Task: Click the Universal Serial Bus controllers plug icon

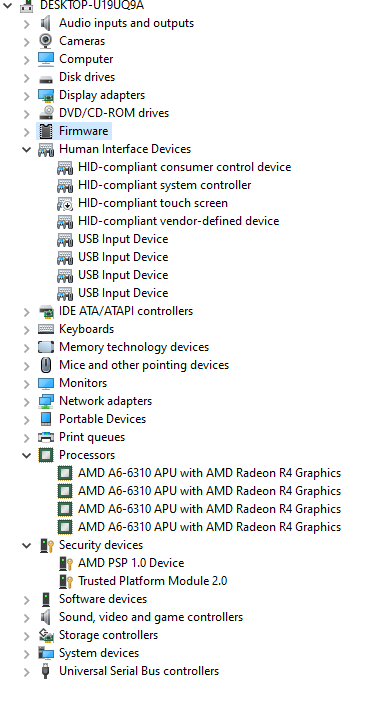Action: pyautogui.click(x=45, y=671)
